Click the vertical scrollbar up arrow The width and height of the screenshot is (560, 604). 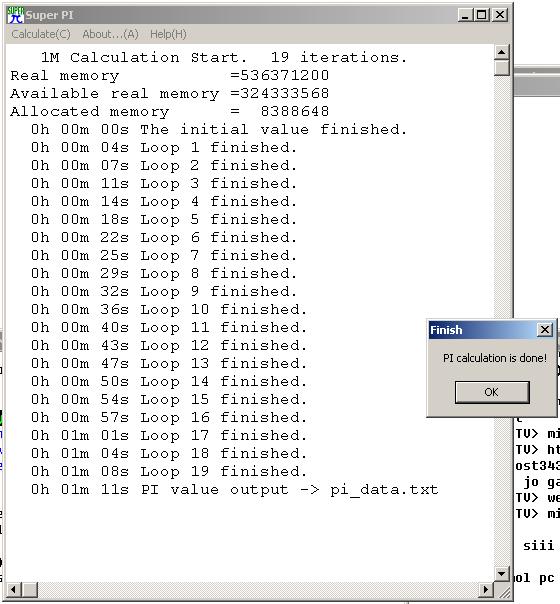click(501, 52)
